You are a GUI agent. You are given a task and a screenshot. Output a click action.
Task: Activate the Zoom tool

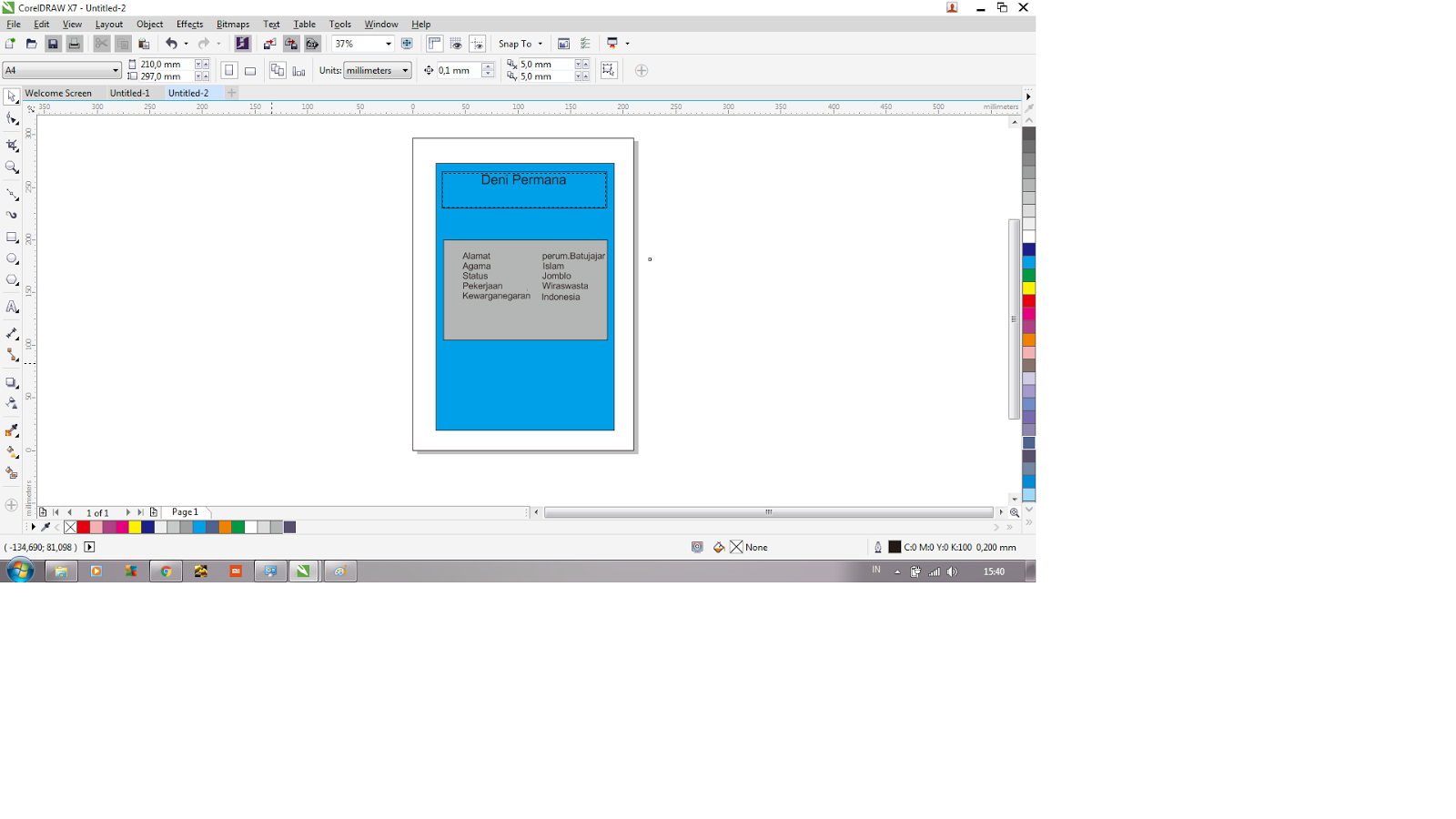click(x=12, y=167)
